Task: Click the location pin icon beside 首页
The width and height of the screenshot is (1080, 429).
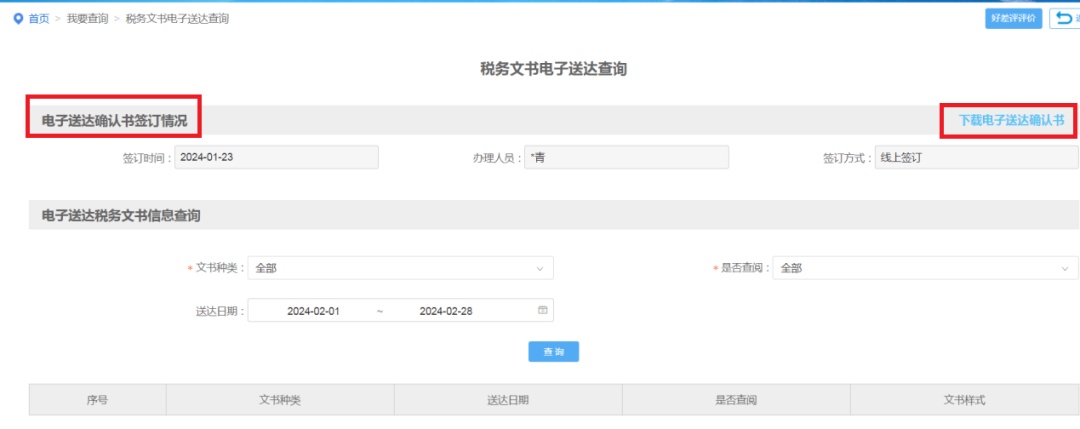Action: point(18,19)
